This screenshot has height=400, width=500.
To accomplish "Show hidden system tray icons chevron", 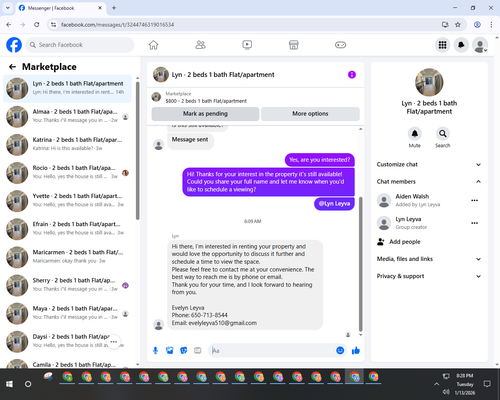I will click(436, 384).
